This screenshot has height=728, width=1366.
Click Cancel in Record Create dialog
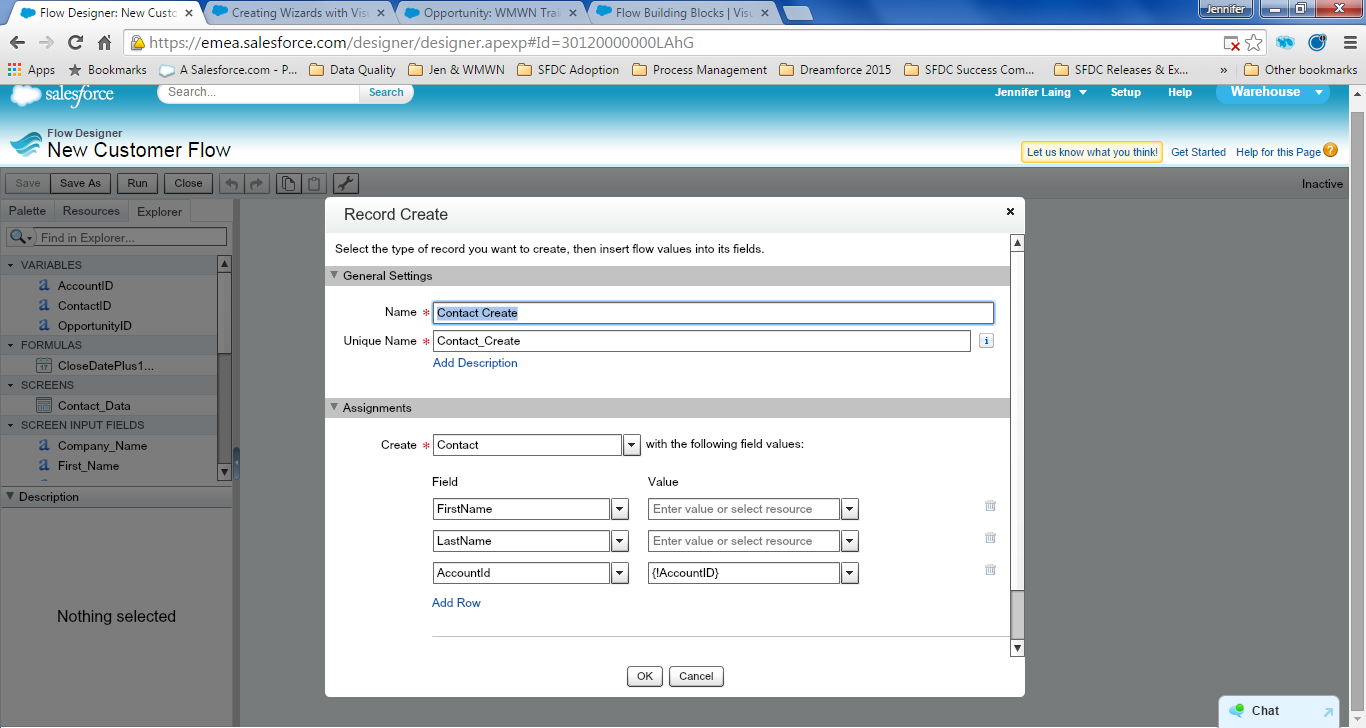[696, 676]
